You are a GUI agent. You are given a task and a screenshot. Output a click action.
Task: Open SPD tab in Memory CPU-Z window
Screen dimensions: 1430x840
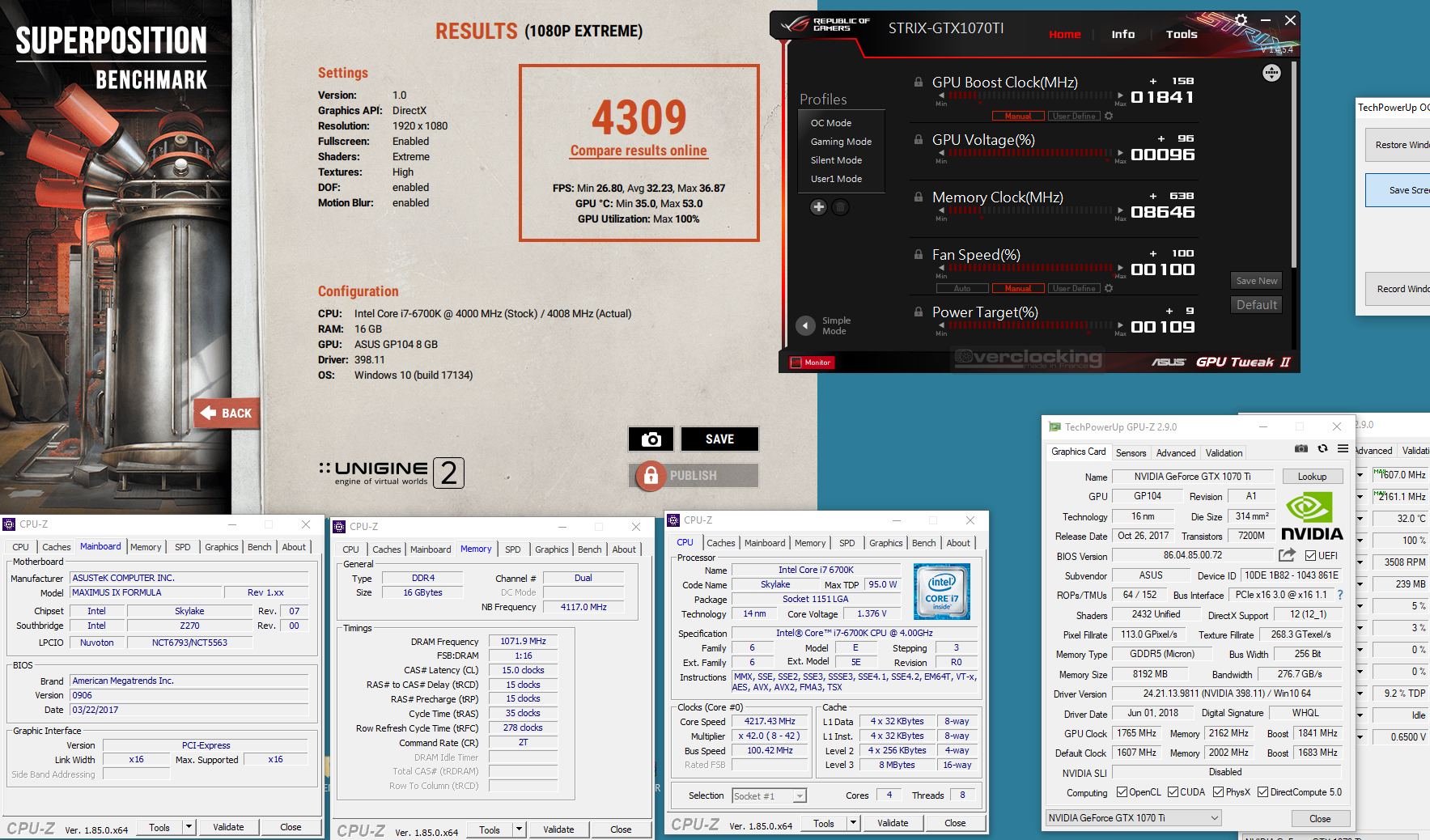(513, 549)
